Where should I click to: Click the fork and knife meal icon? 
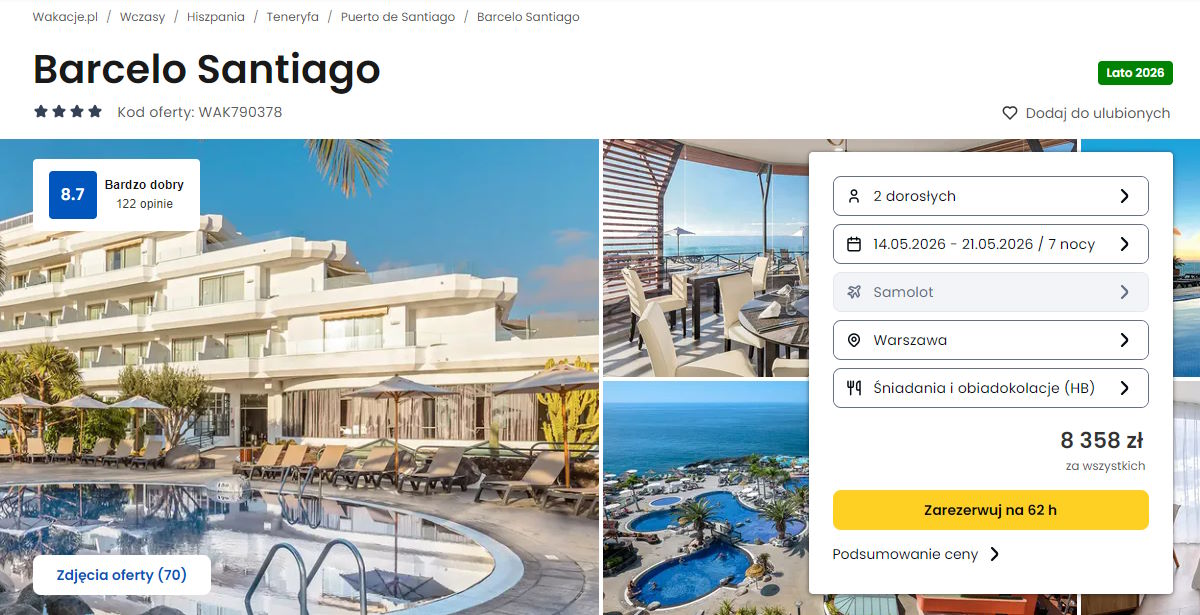coord(854,388)
